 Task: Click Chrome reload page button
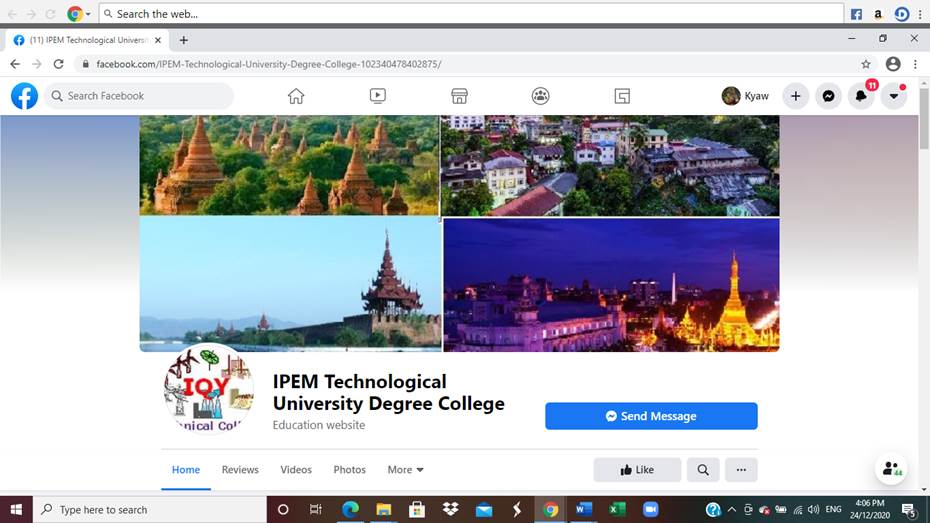pyautogui.click(x=58, y=64)
